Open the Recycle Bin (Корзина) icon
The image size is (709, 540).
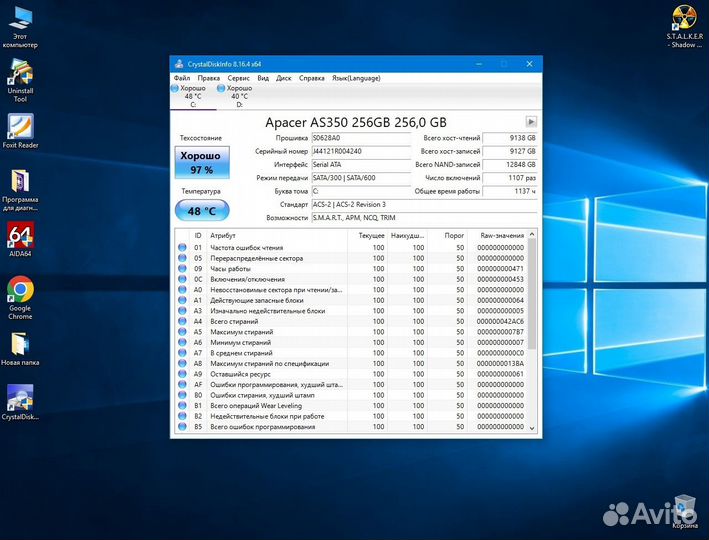pyautogui.click(x=685, y=512)
